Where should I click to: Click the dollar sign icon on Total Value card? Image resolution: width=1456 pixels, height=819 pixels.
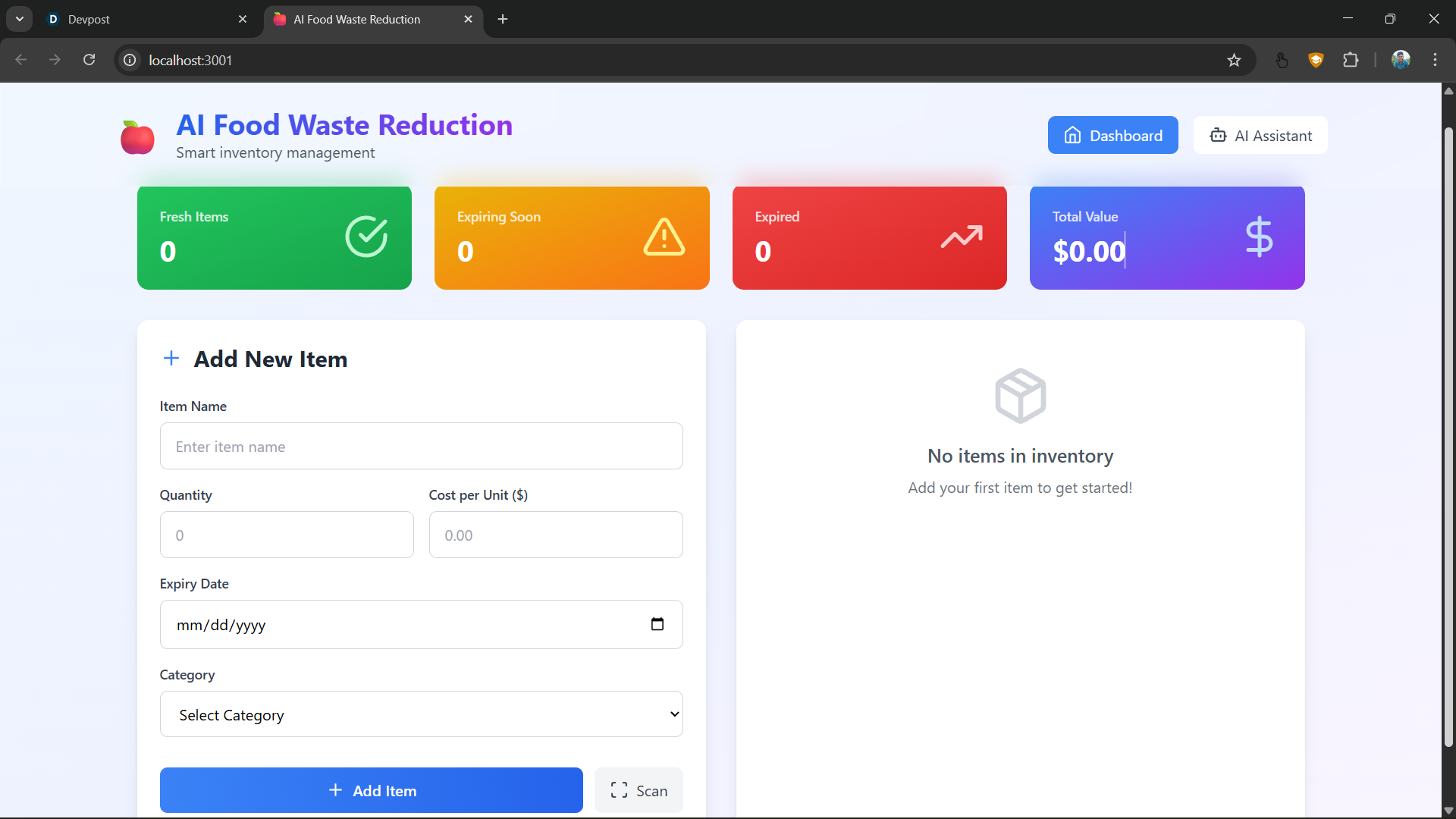(x=1259, y=237)
